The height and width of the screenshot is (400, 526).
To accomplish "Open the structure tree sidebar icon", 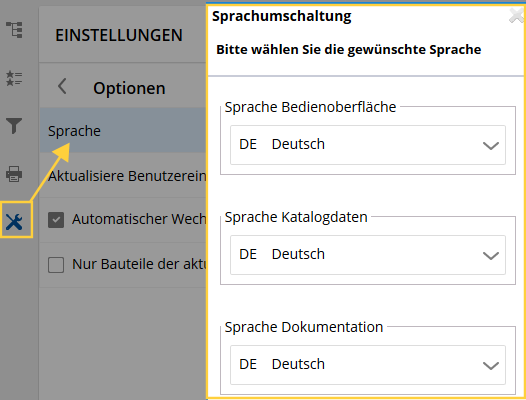I will point(14,30).
